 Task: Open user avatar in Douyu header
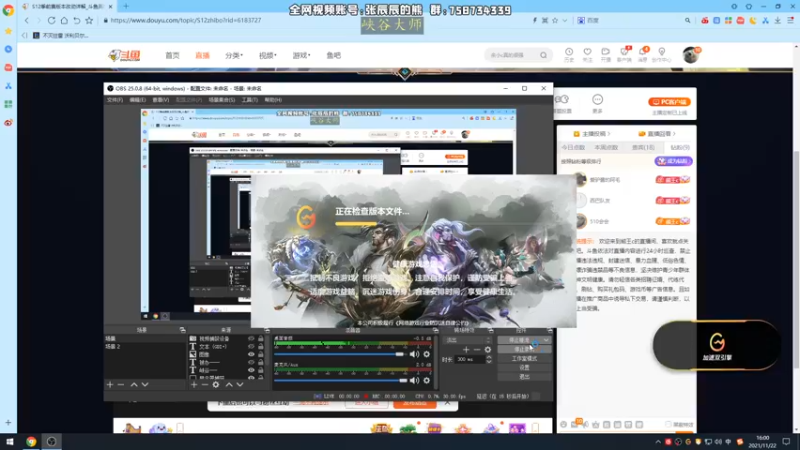tap(691, 55)
